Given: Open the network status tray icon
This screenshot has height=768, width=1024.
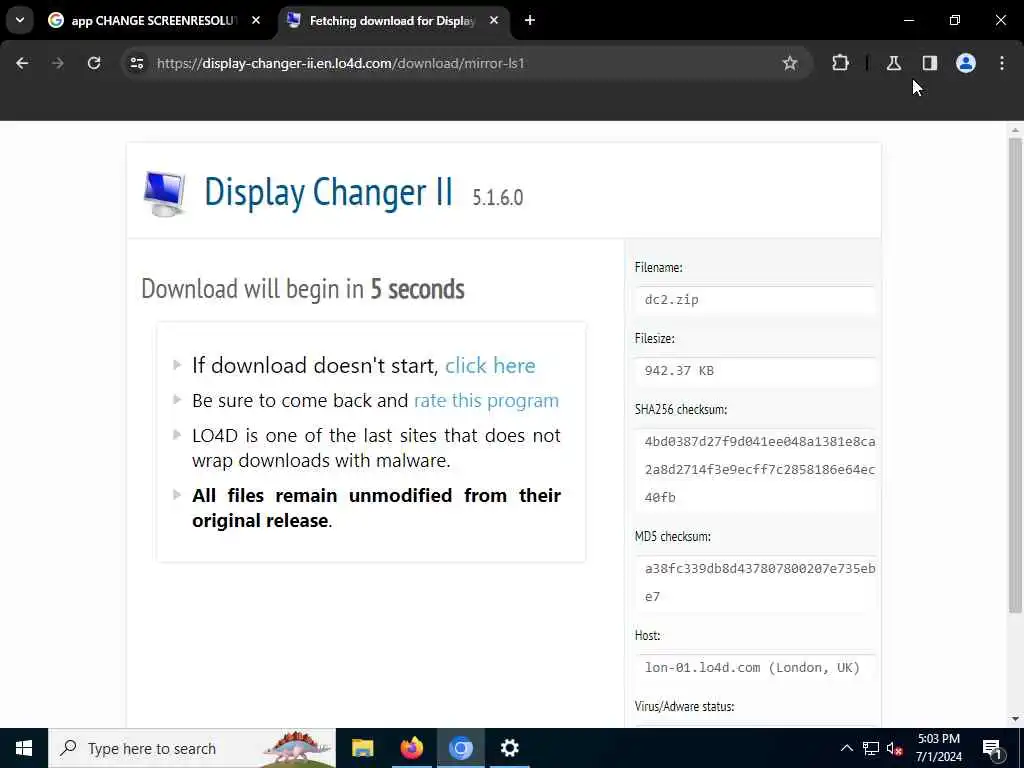Looking at the screenshot, I should (x=871, y=748).
